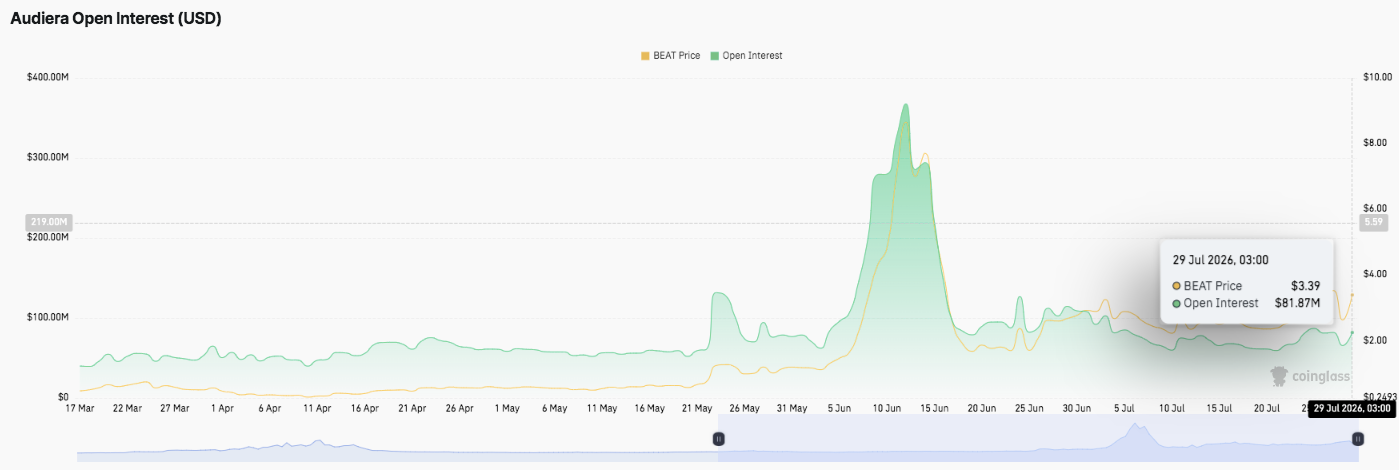The width and height of the screenshot is (1399, 470).
Task: Click the $4.00 right axis label
Action: coord(1373,274)
